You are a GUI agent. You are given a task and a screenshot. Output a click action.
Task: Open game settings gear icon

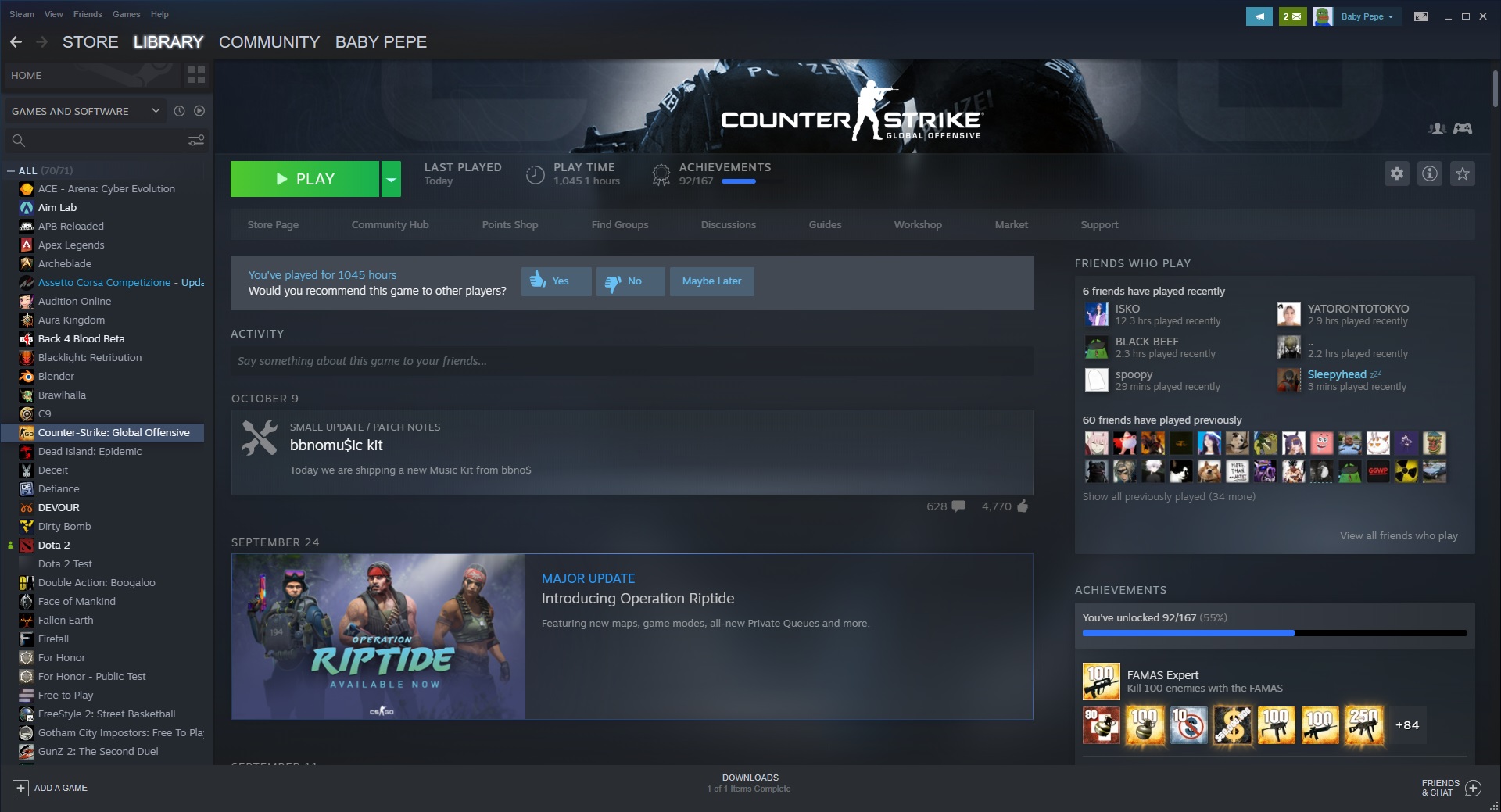point(1397,173)
